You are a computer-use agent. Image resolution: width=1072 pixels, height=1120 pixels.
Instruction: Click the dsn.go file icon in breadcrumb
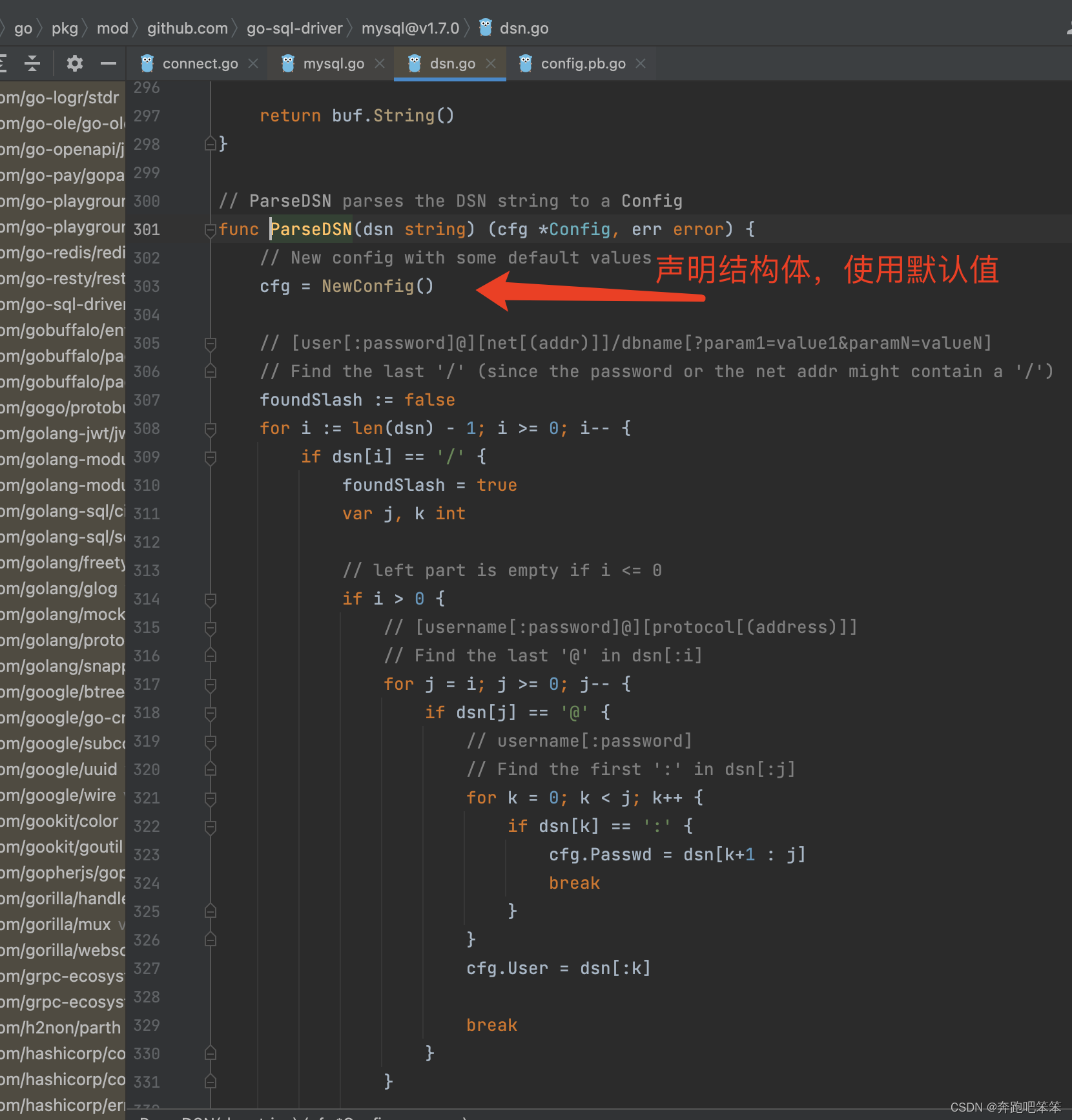486,28
